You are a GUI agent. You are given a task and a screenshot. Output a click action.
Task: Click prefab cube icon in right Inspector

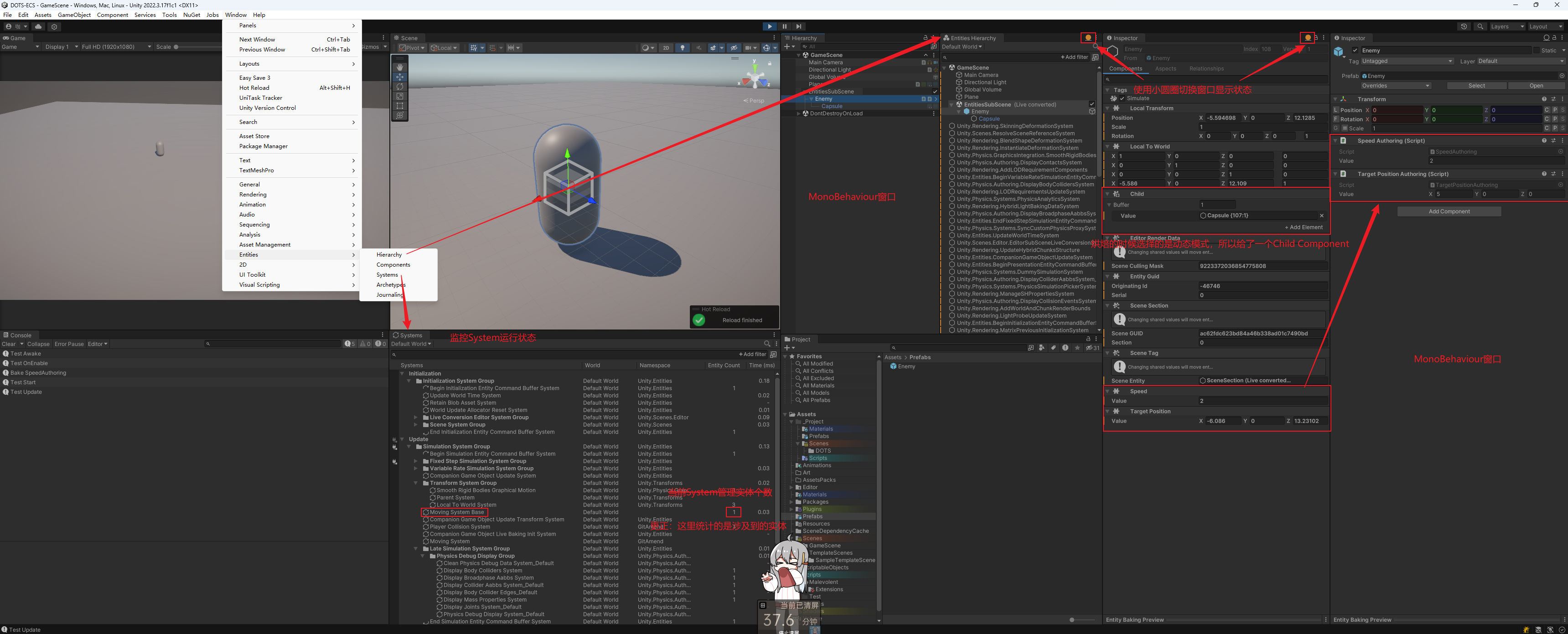point(1339,52)
